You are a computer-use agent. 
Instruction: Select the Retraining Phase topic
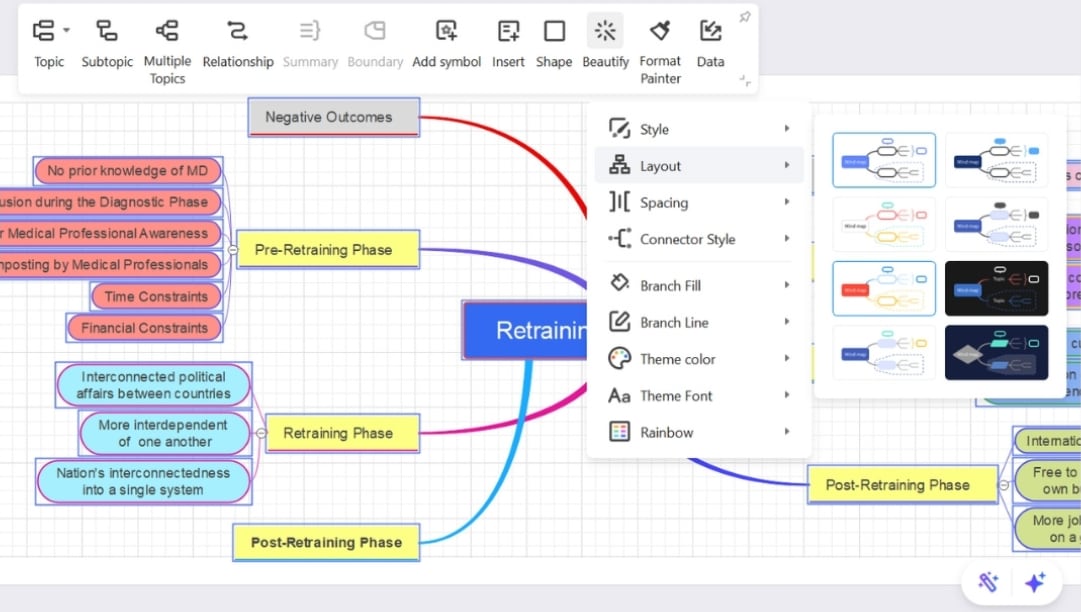[342, 433]
